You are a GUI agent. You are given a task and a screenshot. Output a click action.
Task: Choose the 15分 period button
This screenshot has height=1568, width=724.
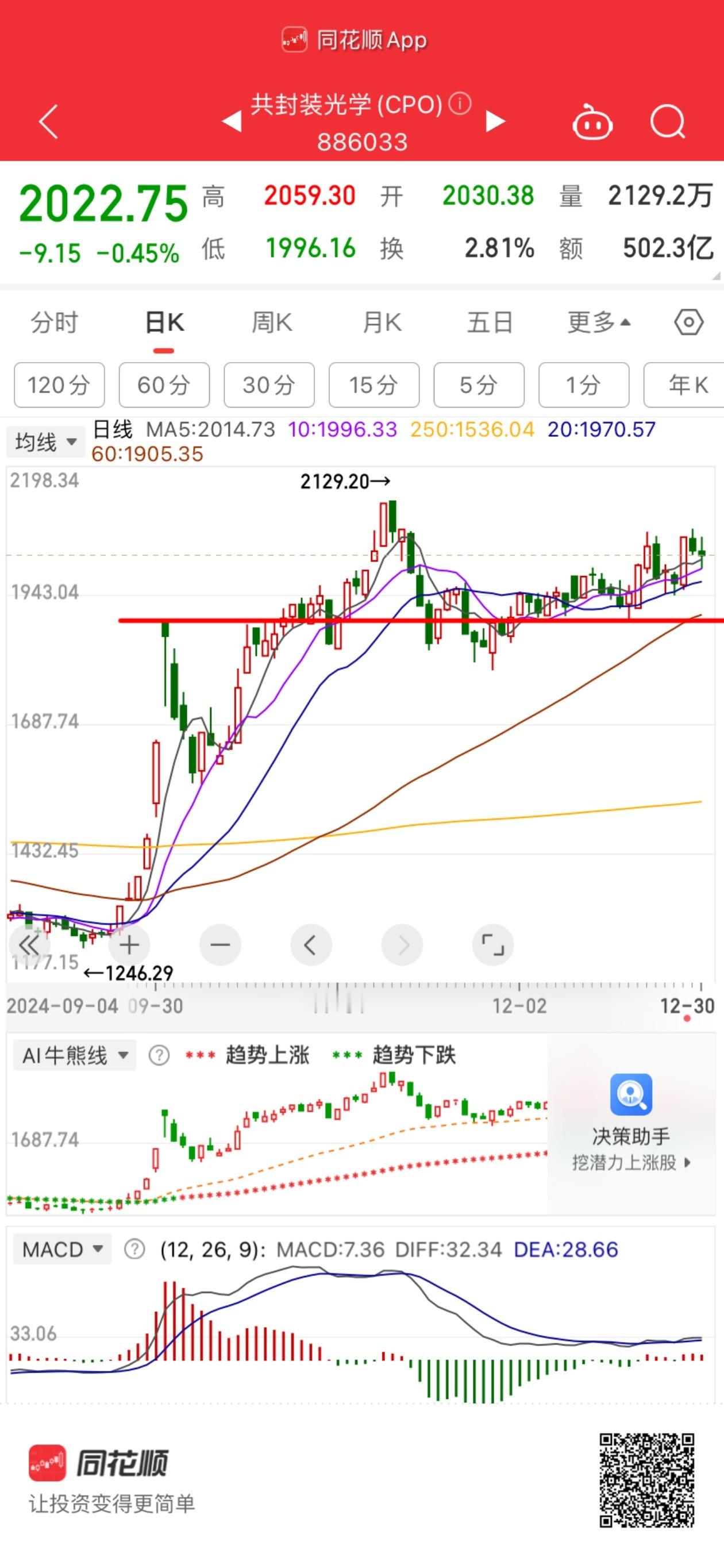pyautogui.click(x=374, y=385)
